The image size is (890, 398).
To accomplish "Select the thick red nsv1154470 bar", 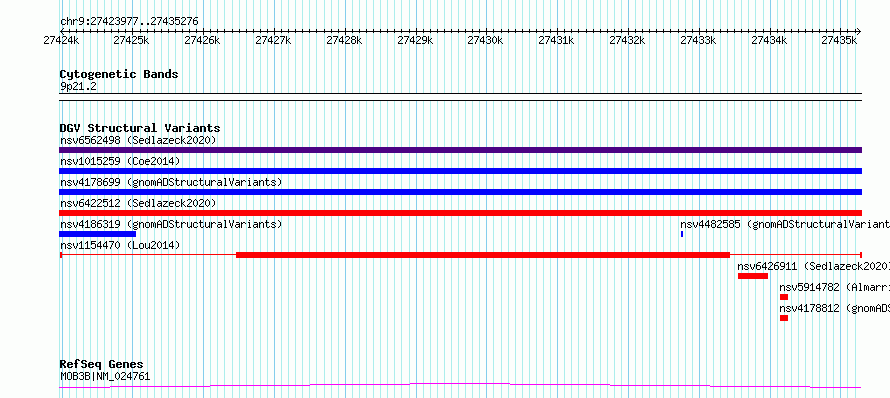I will pos(482,255).
